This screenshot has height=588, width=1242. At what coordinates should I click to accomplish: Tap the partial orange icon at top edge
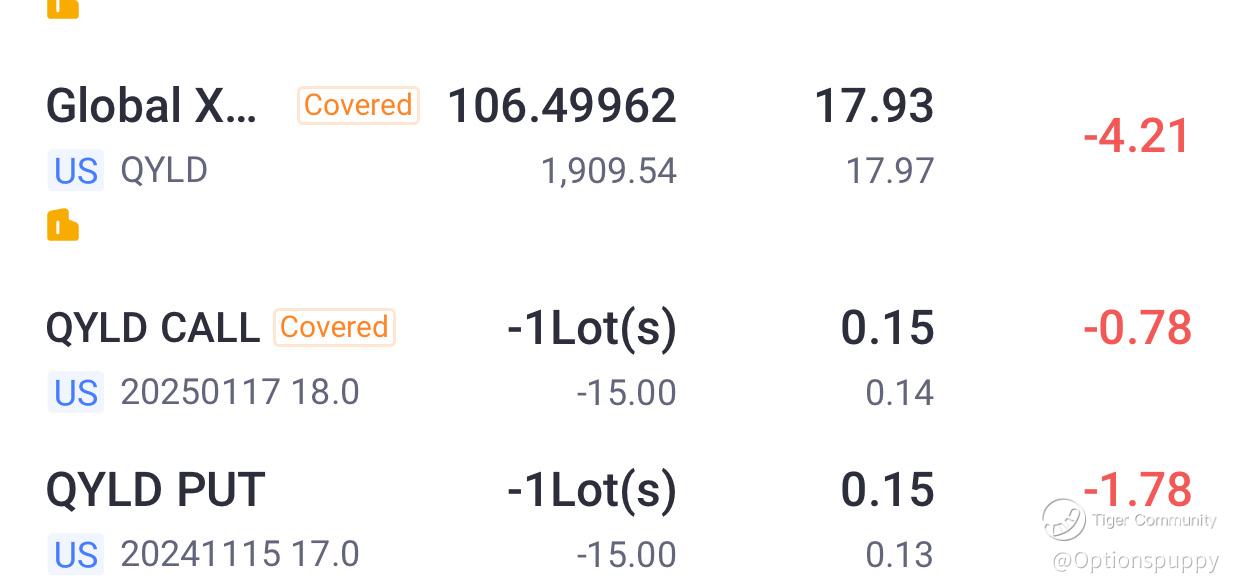pyautogui.click(x=62, y=8)
